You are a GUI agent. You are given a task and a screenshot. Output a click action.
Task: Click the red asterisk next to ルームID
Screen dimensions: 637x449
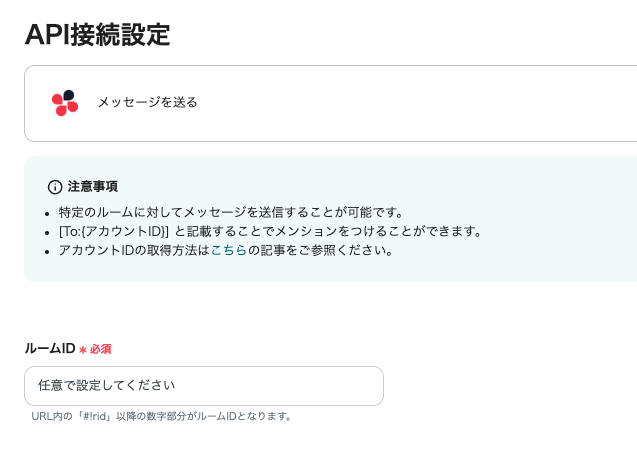point(83,349)
